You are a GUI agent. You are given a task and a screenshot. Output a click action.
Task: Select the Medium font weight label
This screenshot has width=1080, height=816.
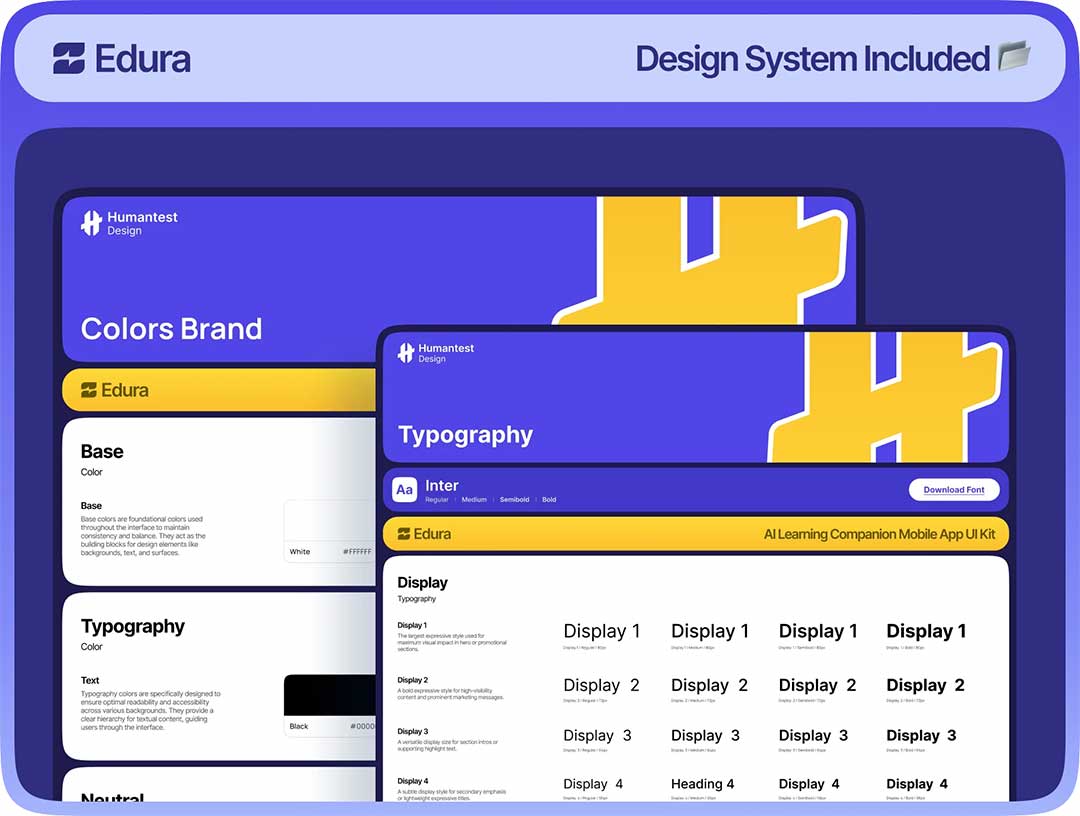[474, 500]
